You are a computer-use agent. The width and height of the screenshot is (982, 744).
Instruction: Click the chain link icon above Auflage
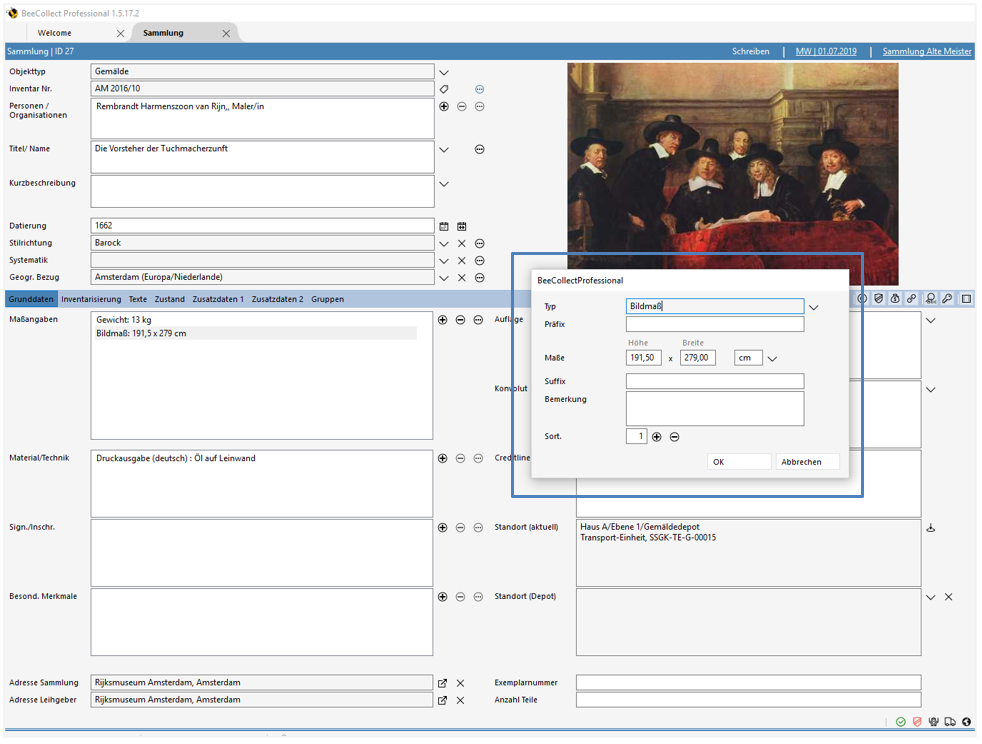(x=911, y=298)
